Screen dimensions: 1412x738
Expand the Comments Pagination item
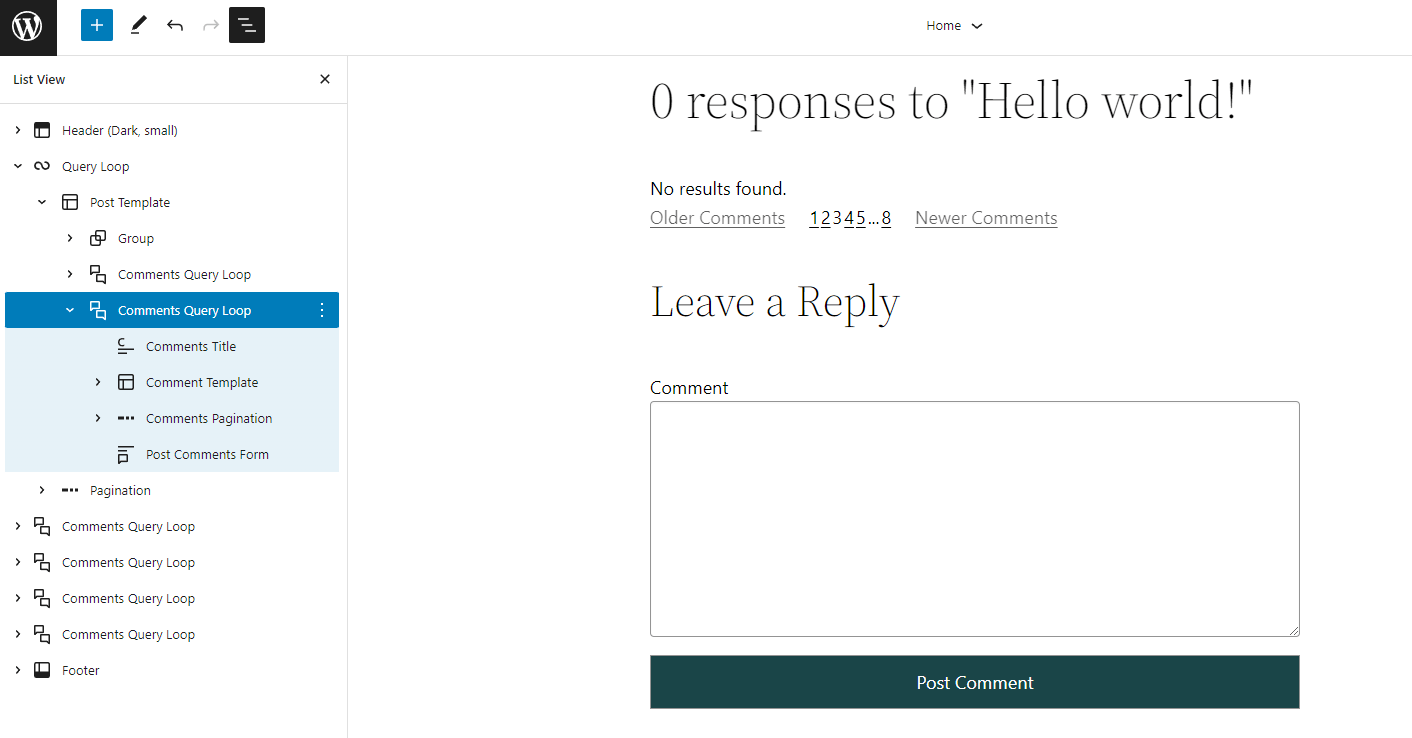pyautogui.click(x=98, y=418)
